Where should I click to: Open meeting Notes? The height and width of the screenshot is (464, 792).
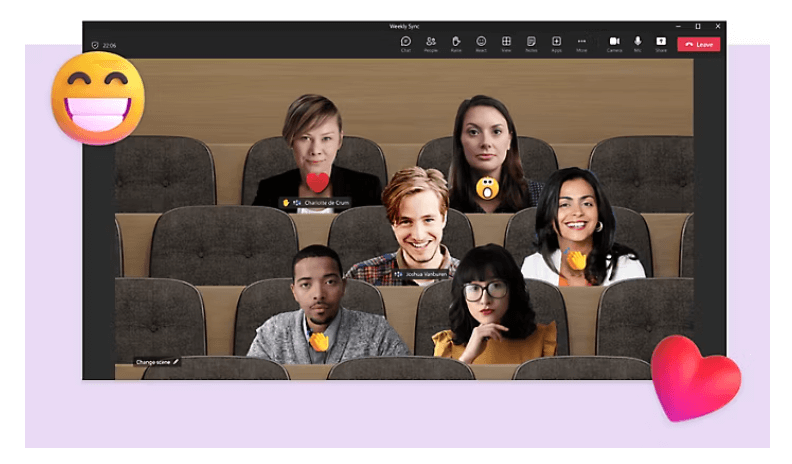click(x=531, y=43)
